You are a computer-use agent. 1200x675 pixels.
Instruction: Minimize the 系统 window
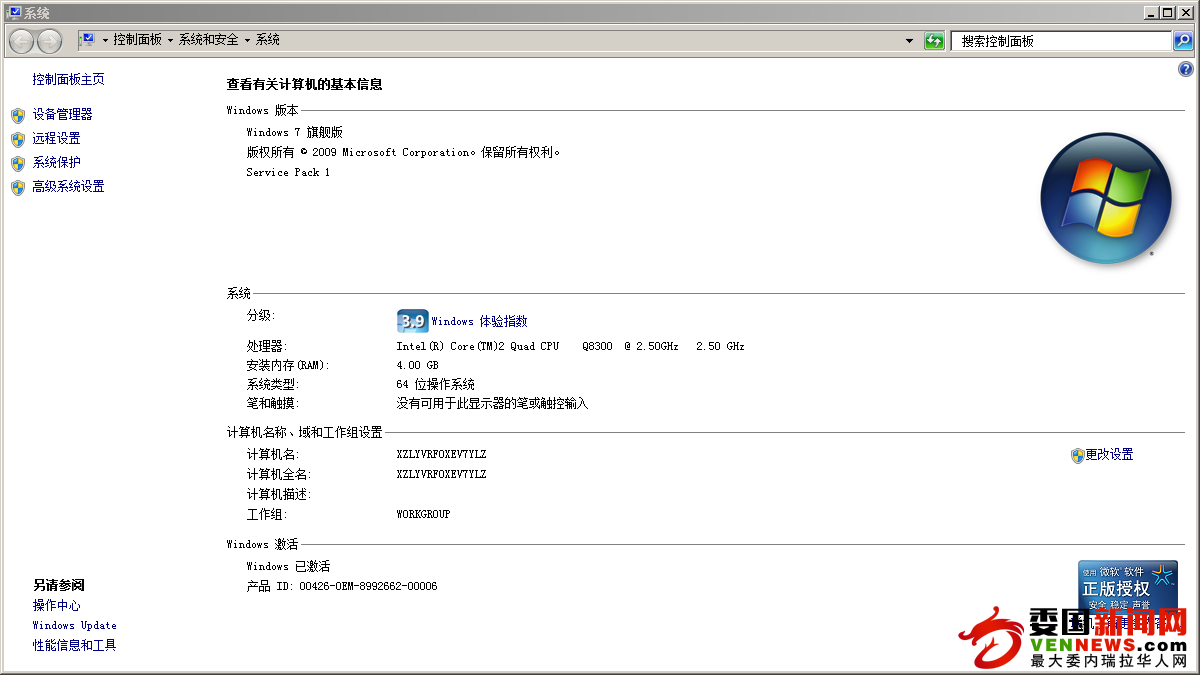1150,12
